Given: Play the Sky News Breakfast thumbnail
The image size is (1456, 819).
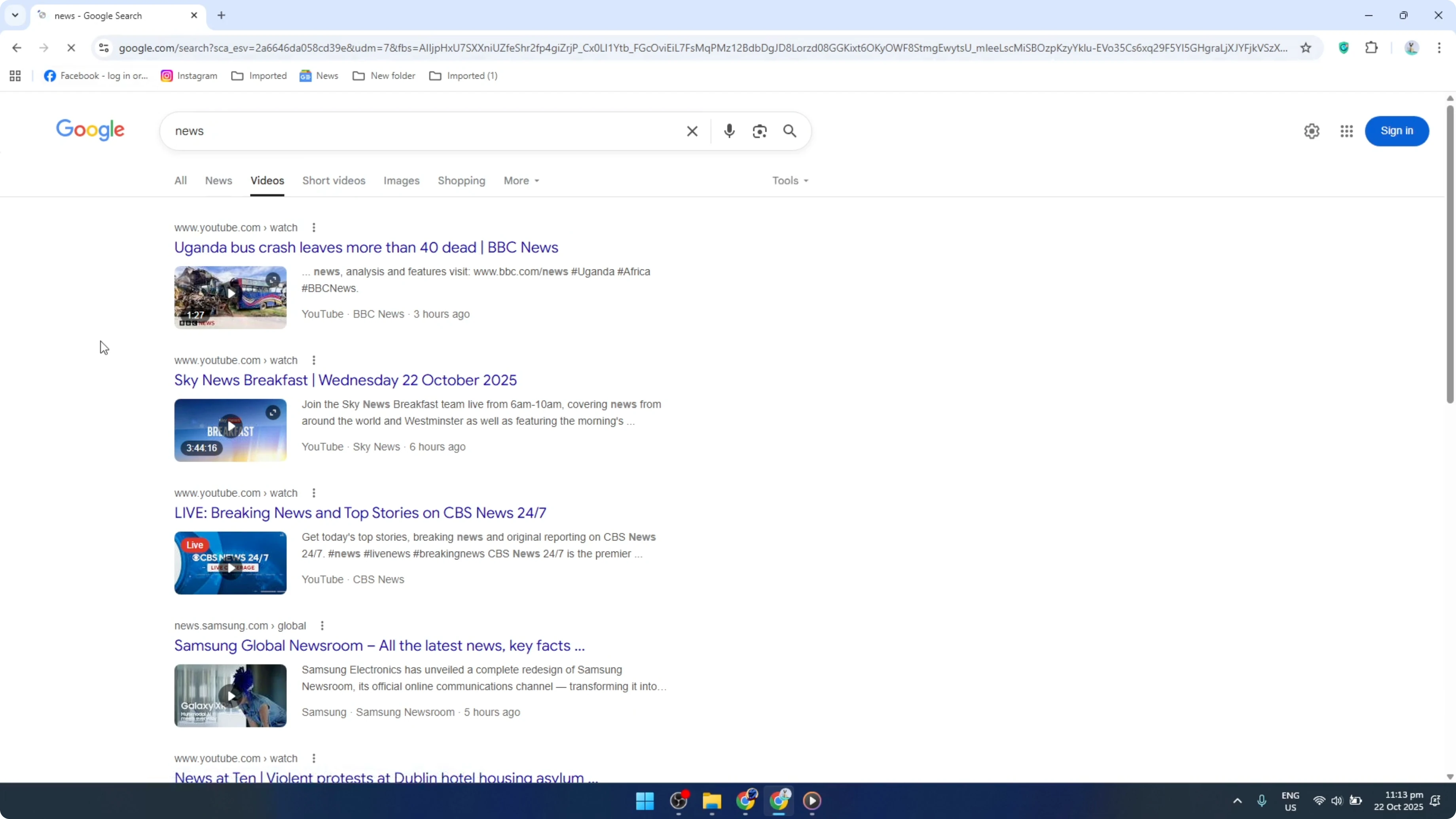Looking at the screenshot, I should click(231, 430).
